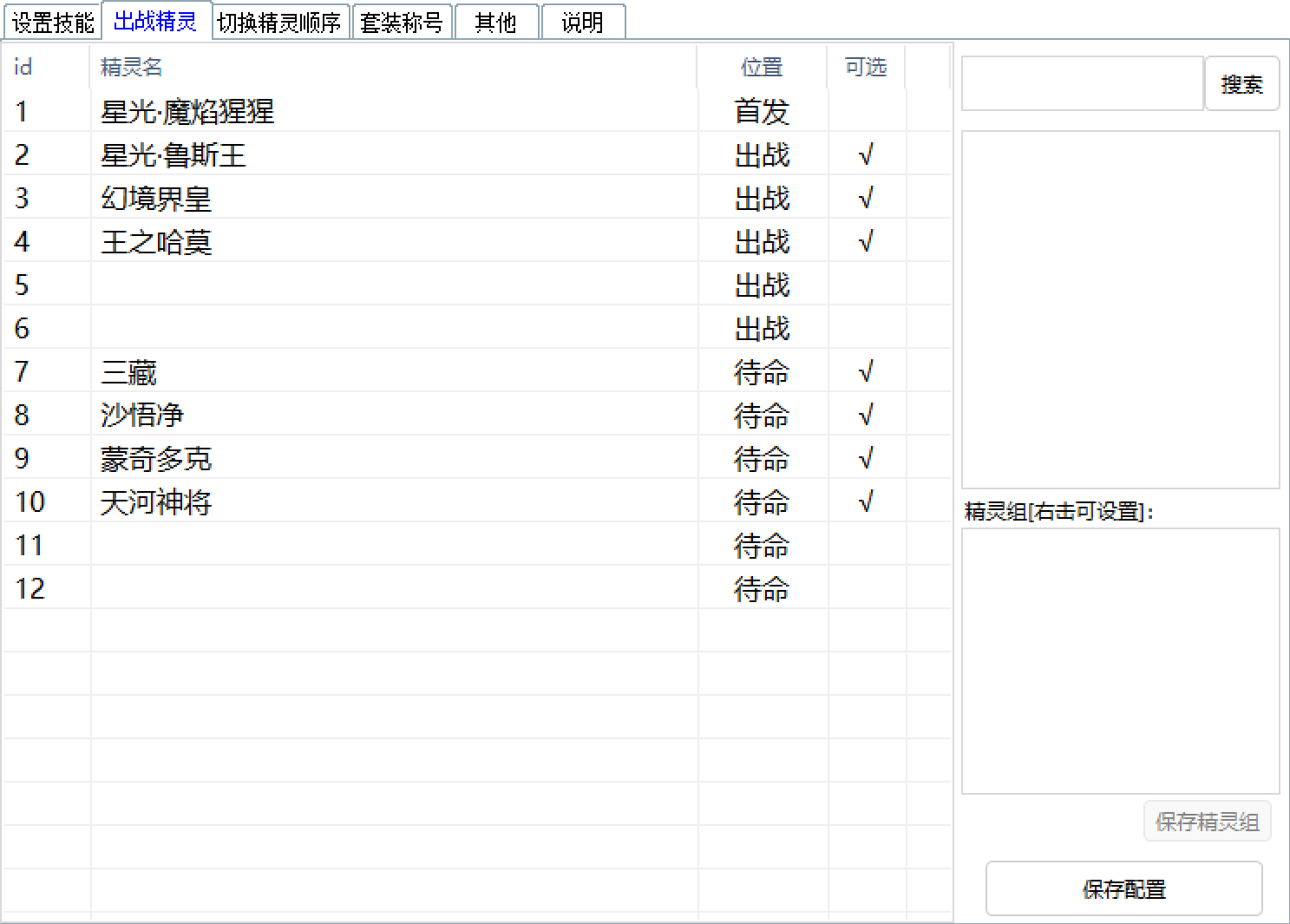
Task: Select the 出战精灵 tab
Action: pyautogui.click(x=156, y=21)
